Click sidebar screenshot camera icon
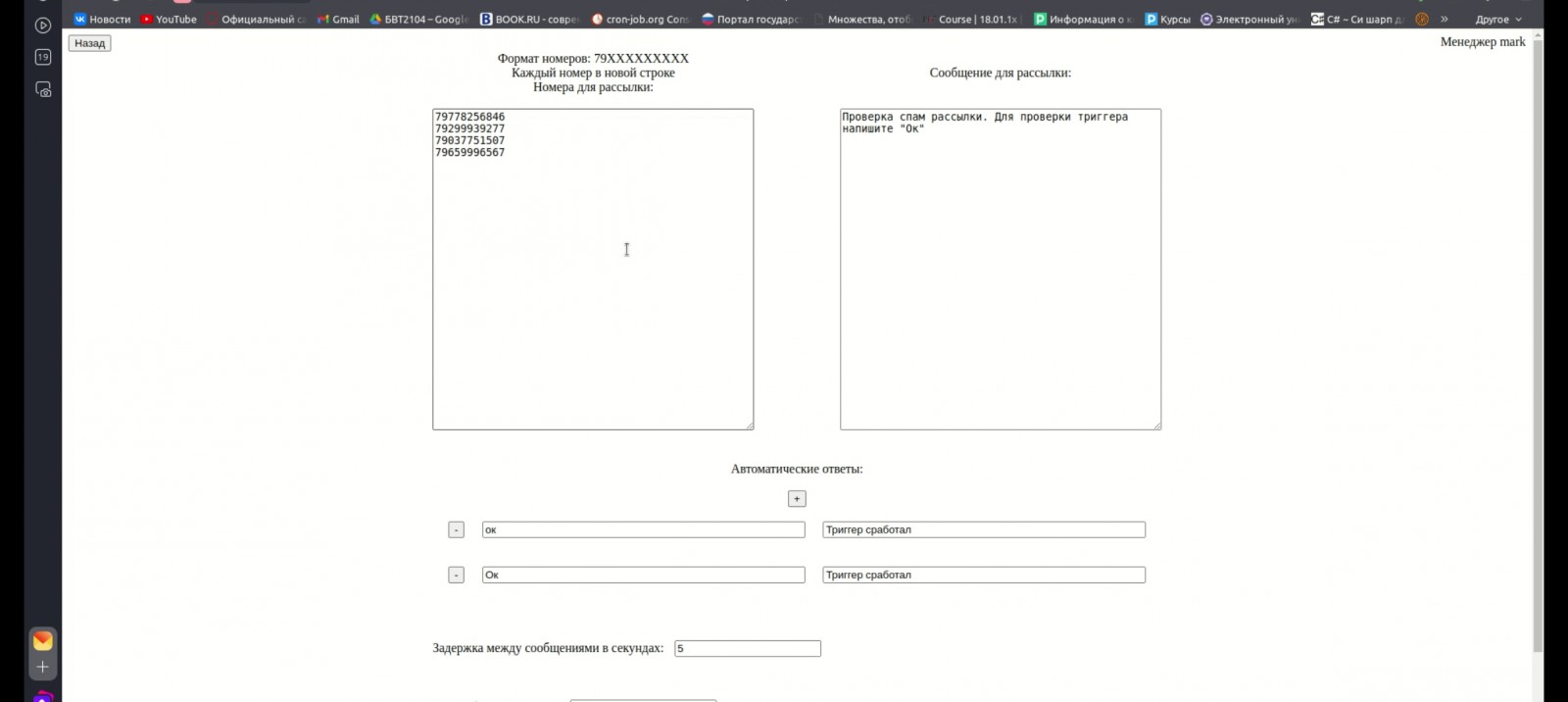The width and height of the screenshot is (1568, 702). click(x=43, y=89)
